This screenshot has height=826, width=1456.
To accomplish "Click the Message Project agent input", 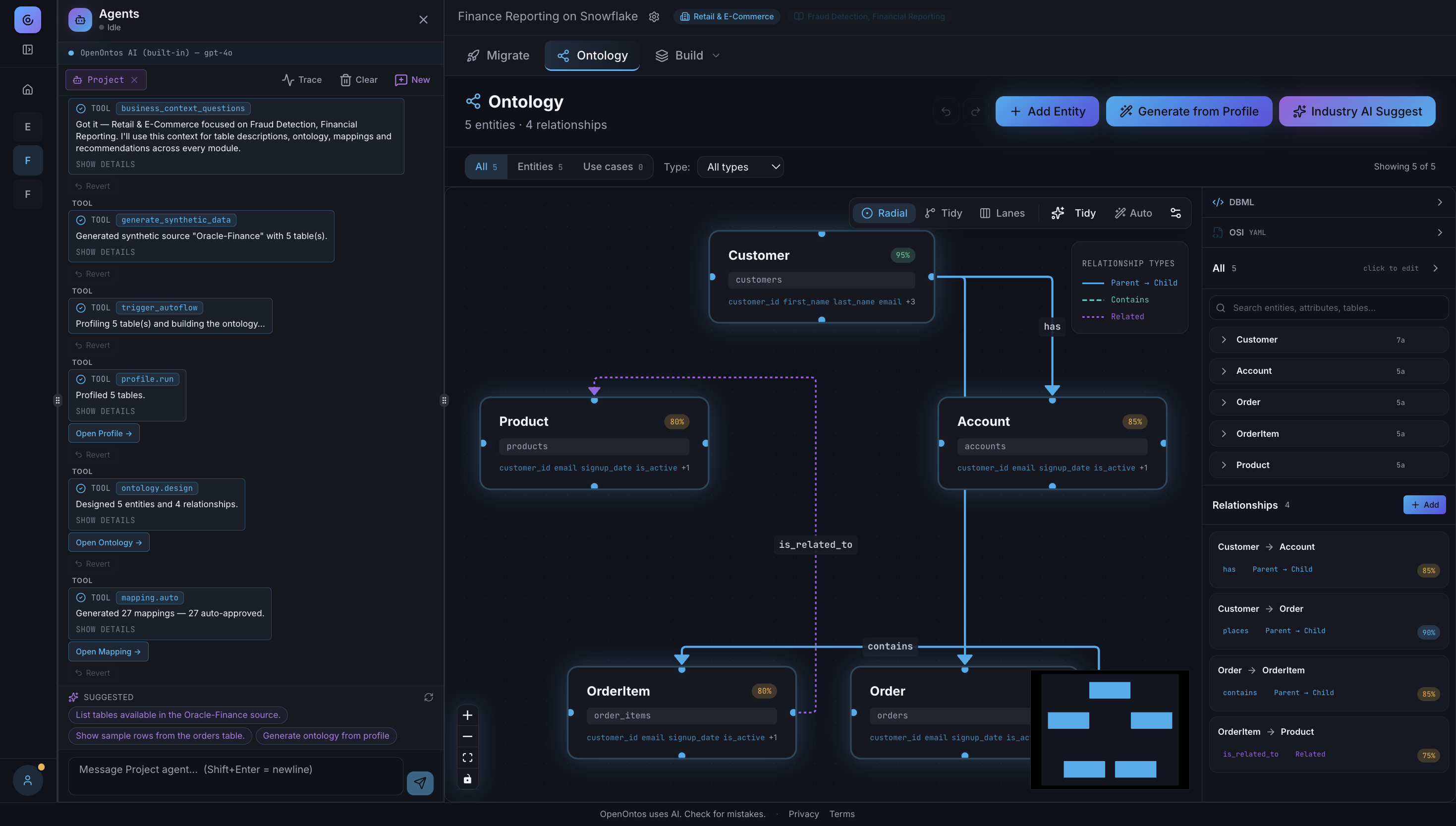I will pos(235,776).
